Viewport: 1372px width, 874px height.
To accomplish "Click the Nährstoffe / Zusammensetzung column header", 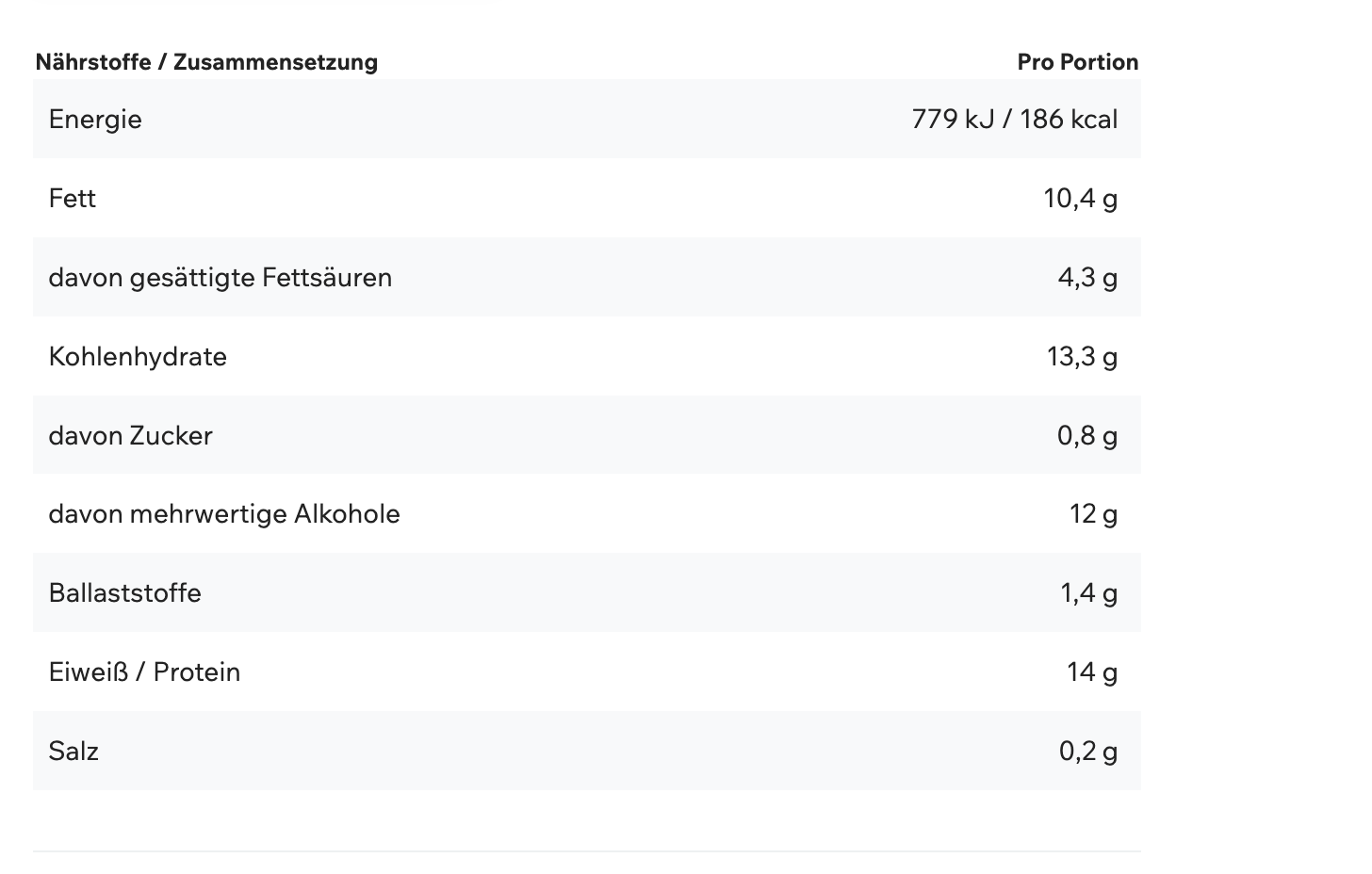I will [x=206, y=62].
